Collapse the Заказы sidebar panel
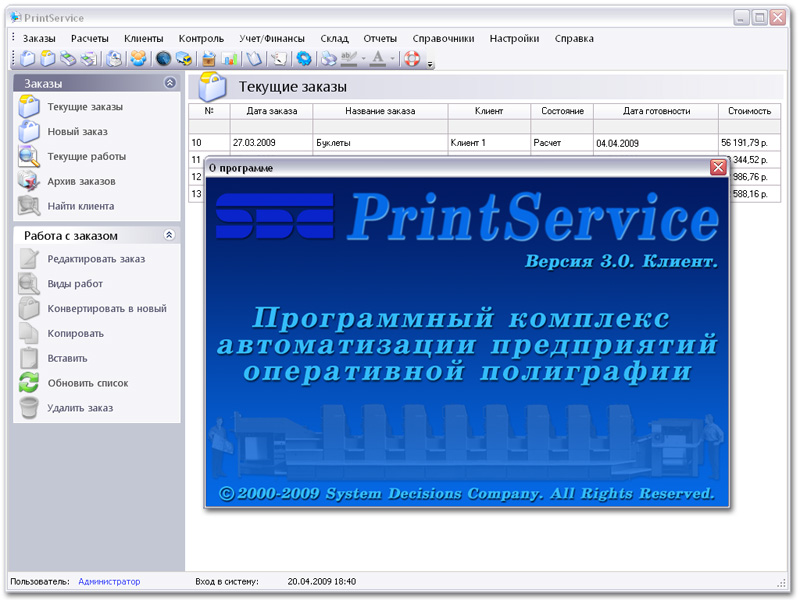Image resolution: width=800 pixels, height=600 pixels. 170,84
